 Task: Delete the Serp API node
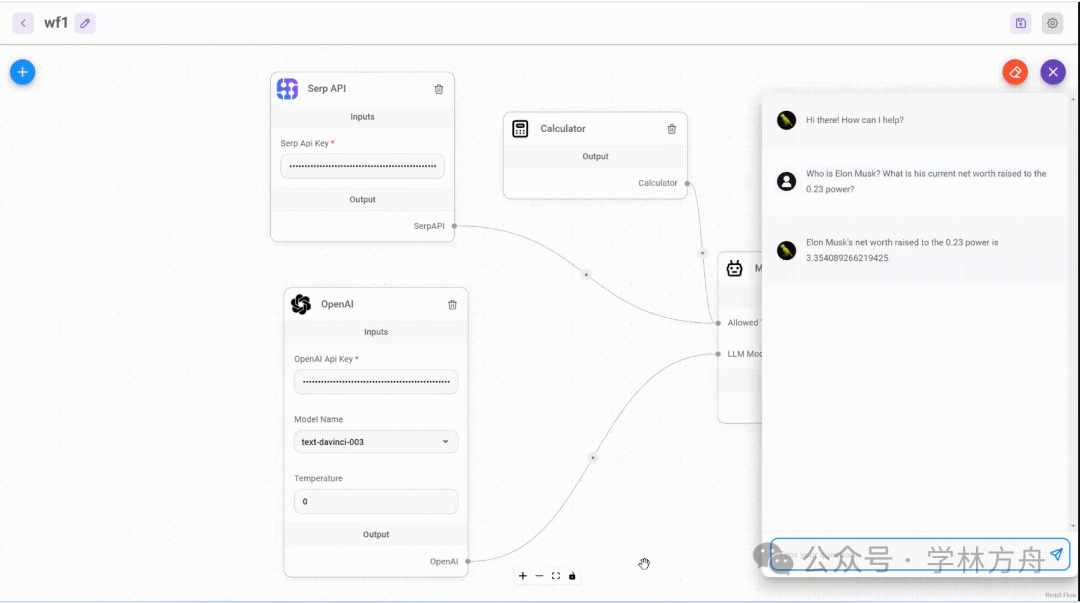[439, 89]
